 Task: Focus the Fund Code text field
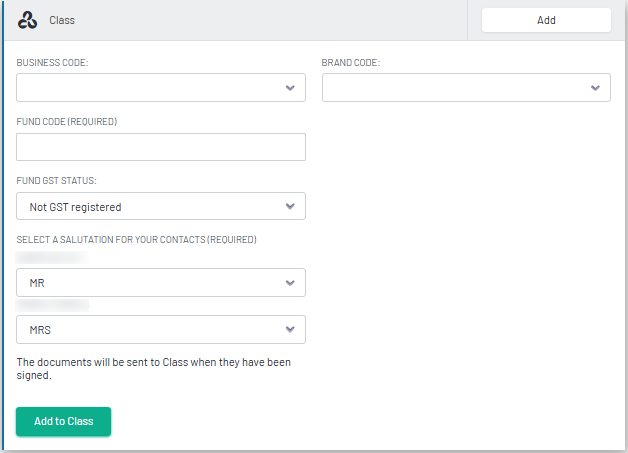tap(160, 147)
